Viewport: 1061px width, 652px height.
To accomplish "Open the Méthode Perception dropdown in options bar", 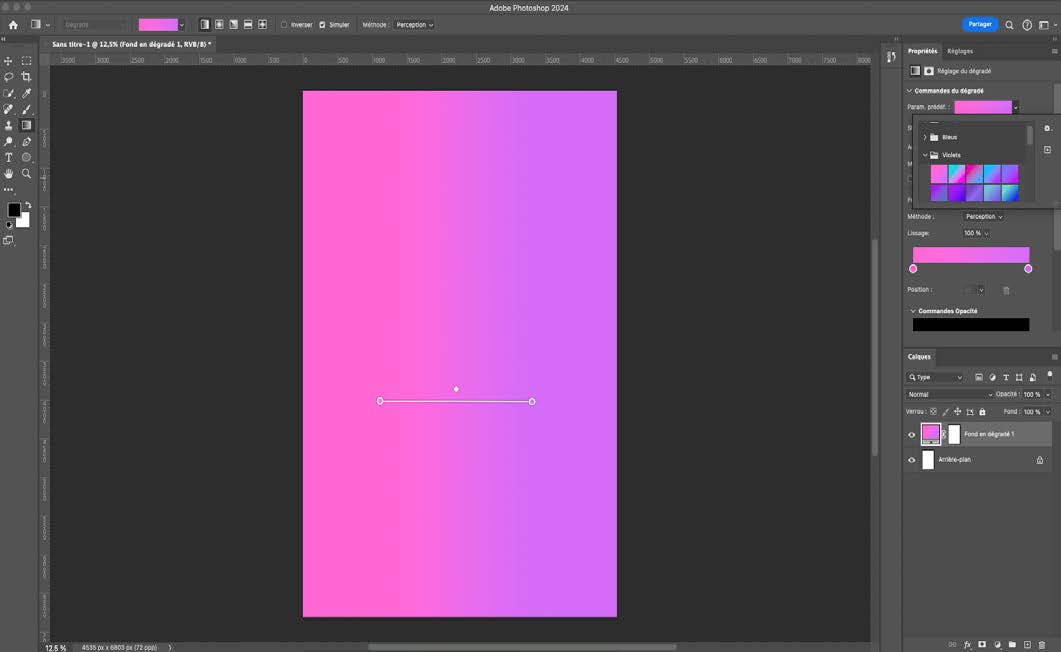I will click(x=413, y=25).
